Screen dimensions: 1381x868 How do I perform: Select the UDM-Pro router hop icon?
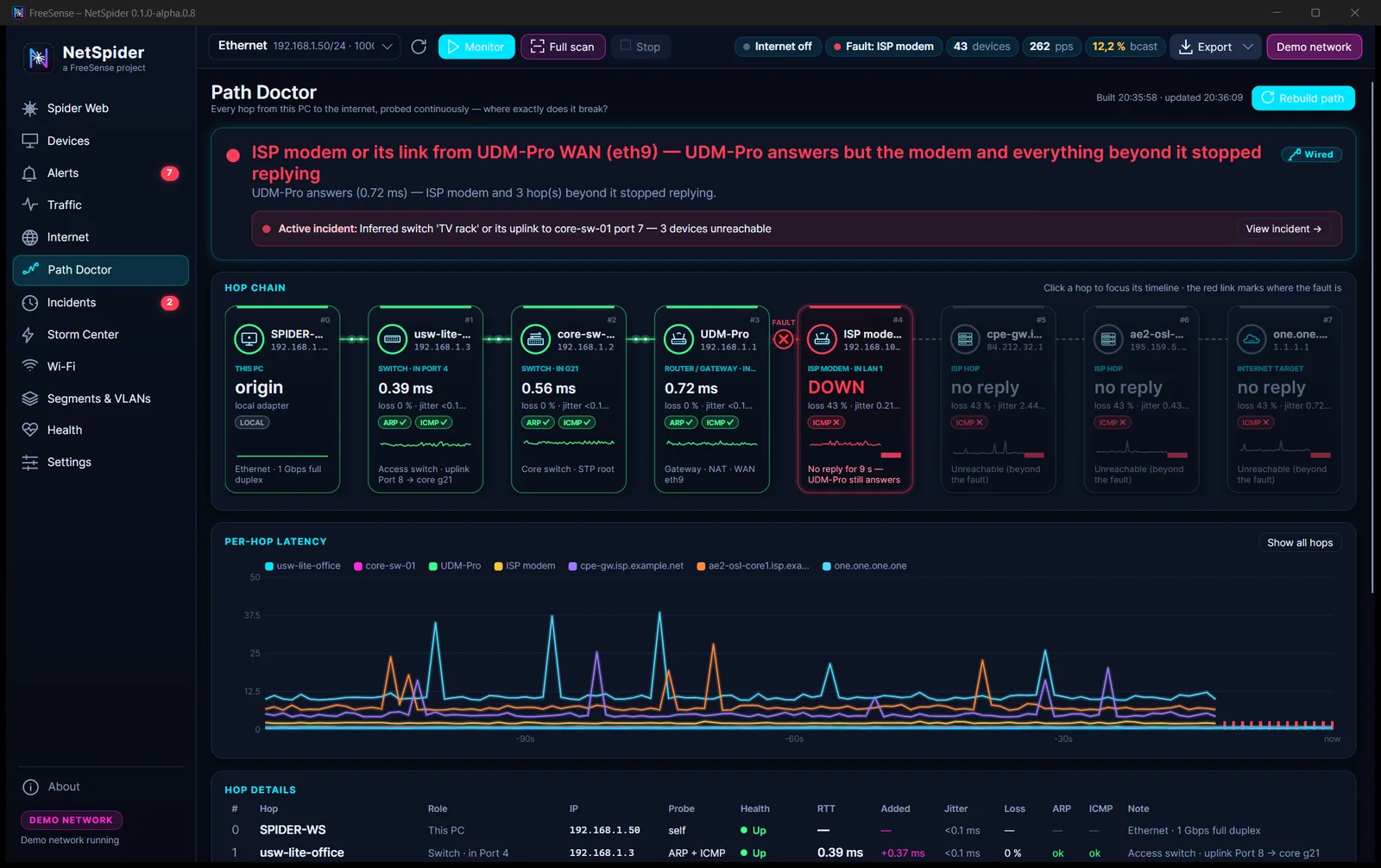(x=679, y=339)
